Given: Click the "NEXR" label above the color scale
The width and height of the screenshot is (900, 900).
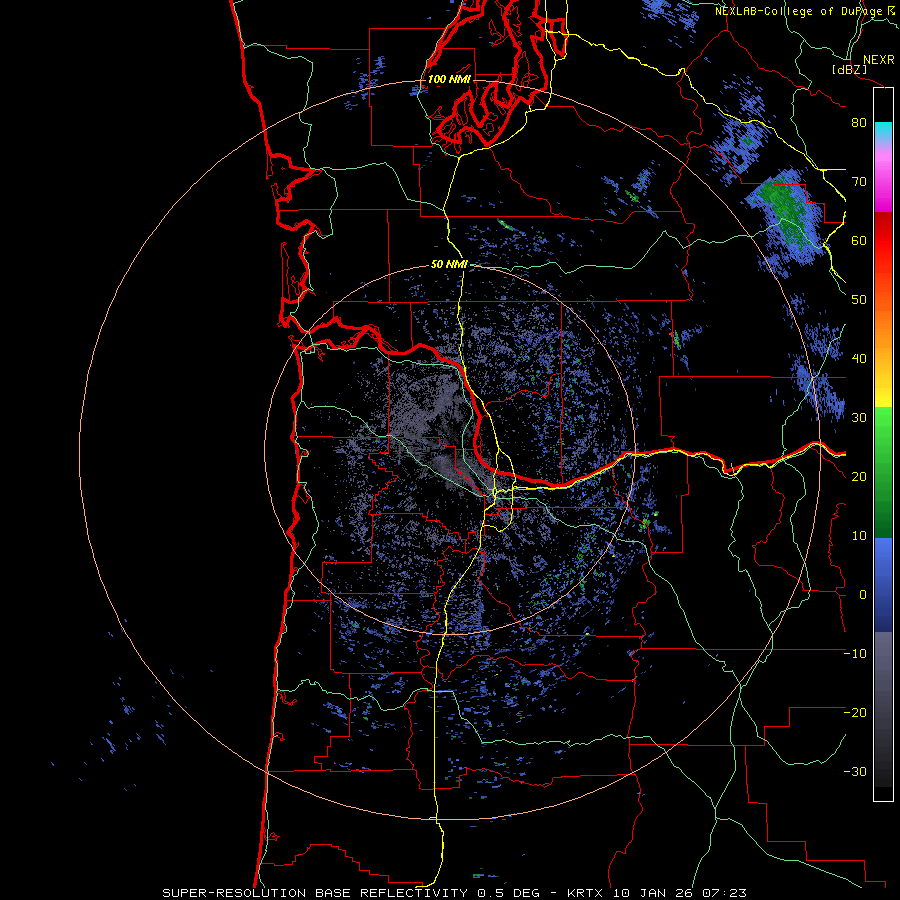Looking at the screenshot, I should point(879,60).
